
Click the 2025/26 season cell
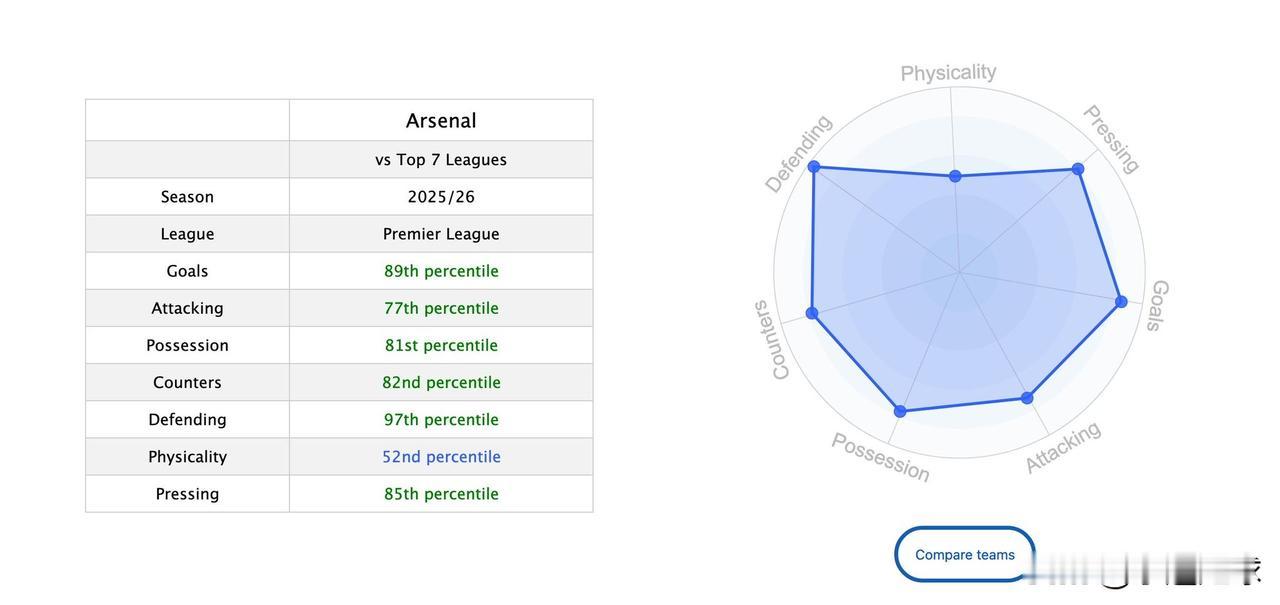tap(441, 197)
